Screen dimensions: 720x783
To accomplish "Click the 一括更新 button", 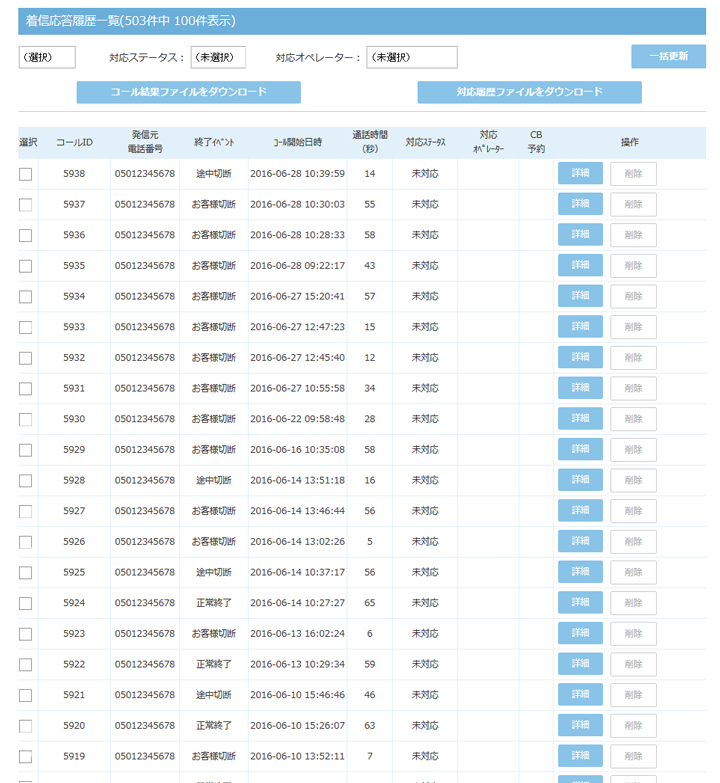I will pyautogui.click(x=668, y=57).
